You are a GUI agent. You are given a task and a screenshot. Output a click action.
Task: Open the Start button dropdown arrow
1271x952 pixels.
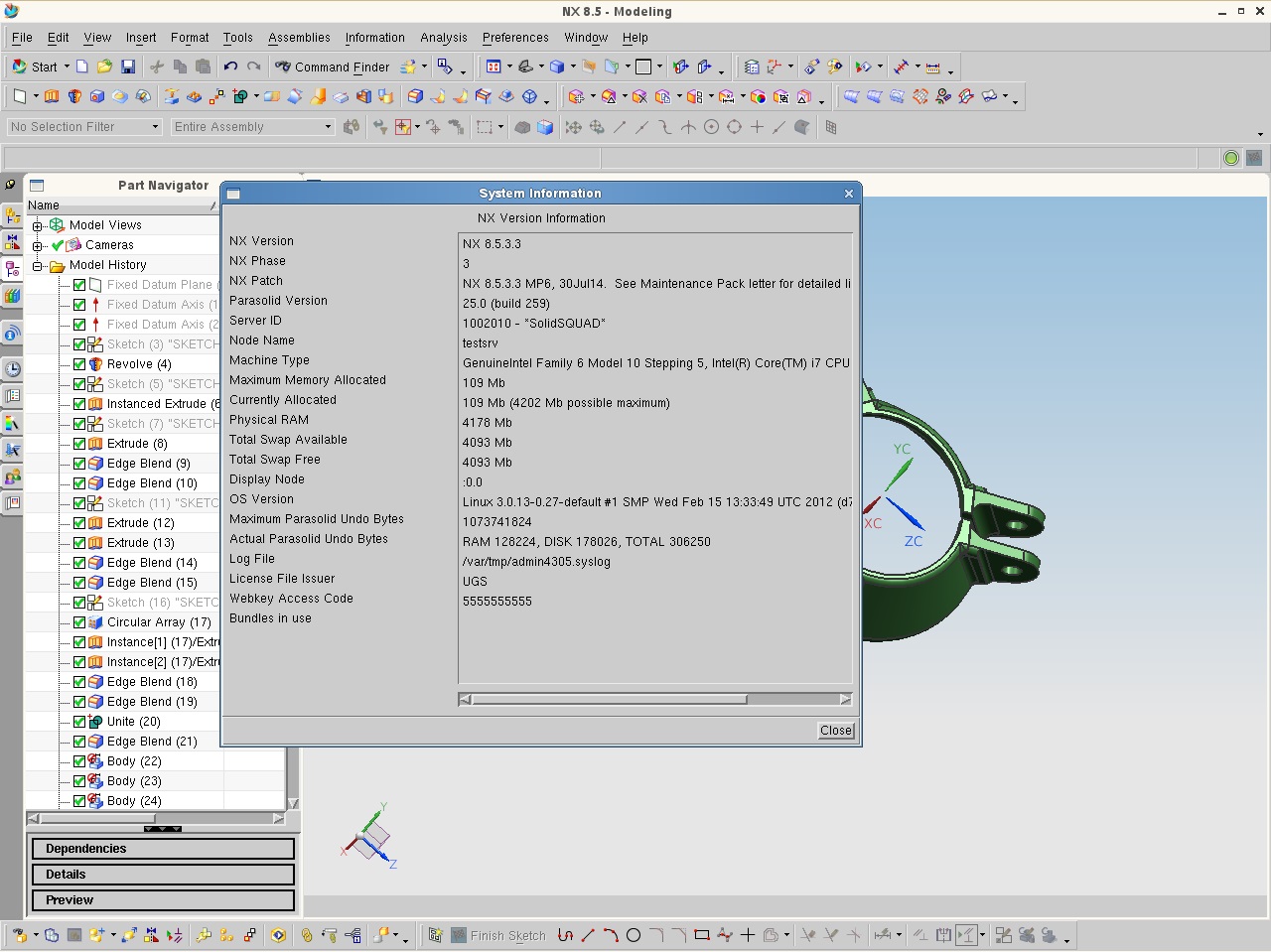tap(67, 68)
